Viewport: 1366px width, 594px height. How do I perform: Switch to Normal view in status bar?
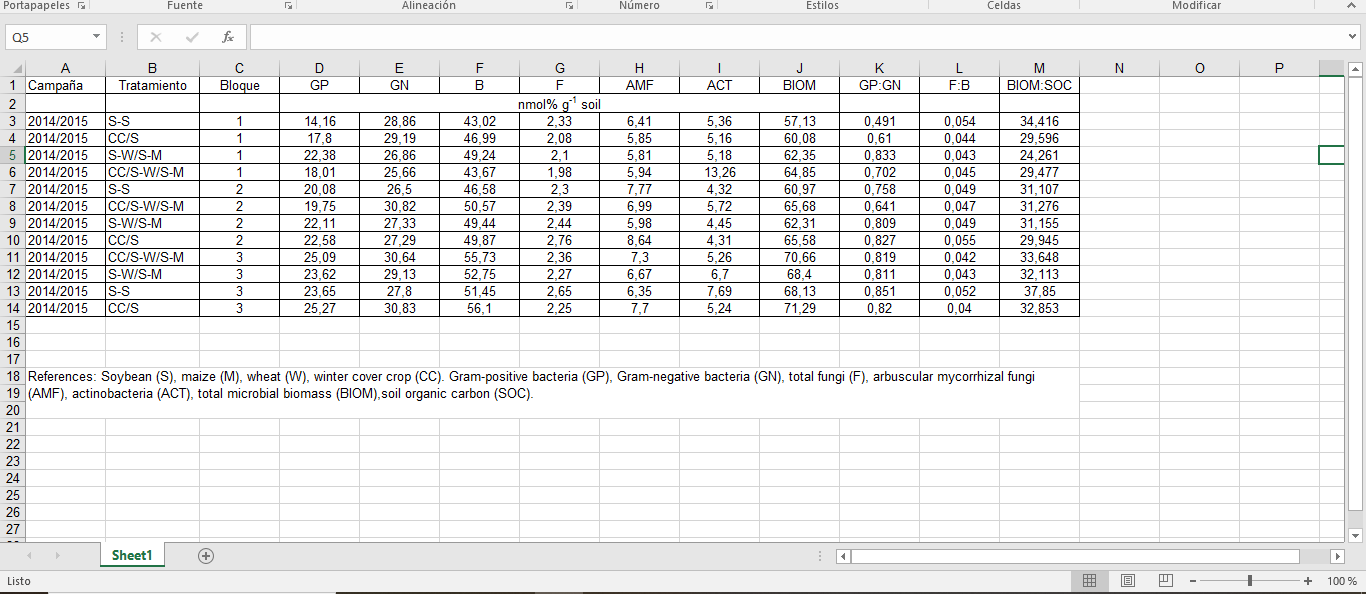click(1090, 581)
